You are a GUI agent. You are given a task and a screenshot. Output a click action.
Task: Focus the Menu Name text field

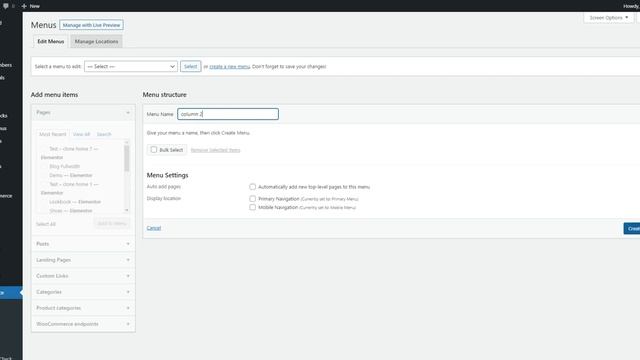pos(228,114)
